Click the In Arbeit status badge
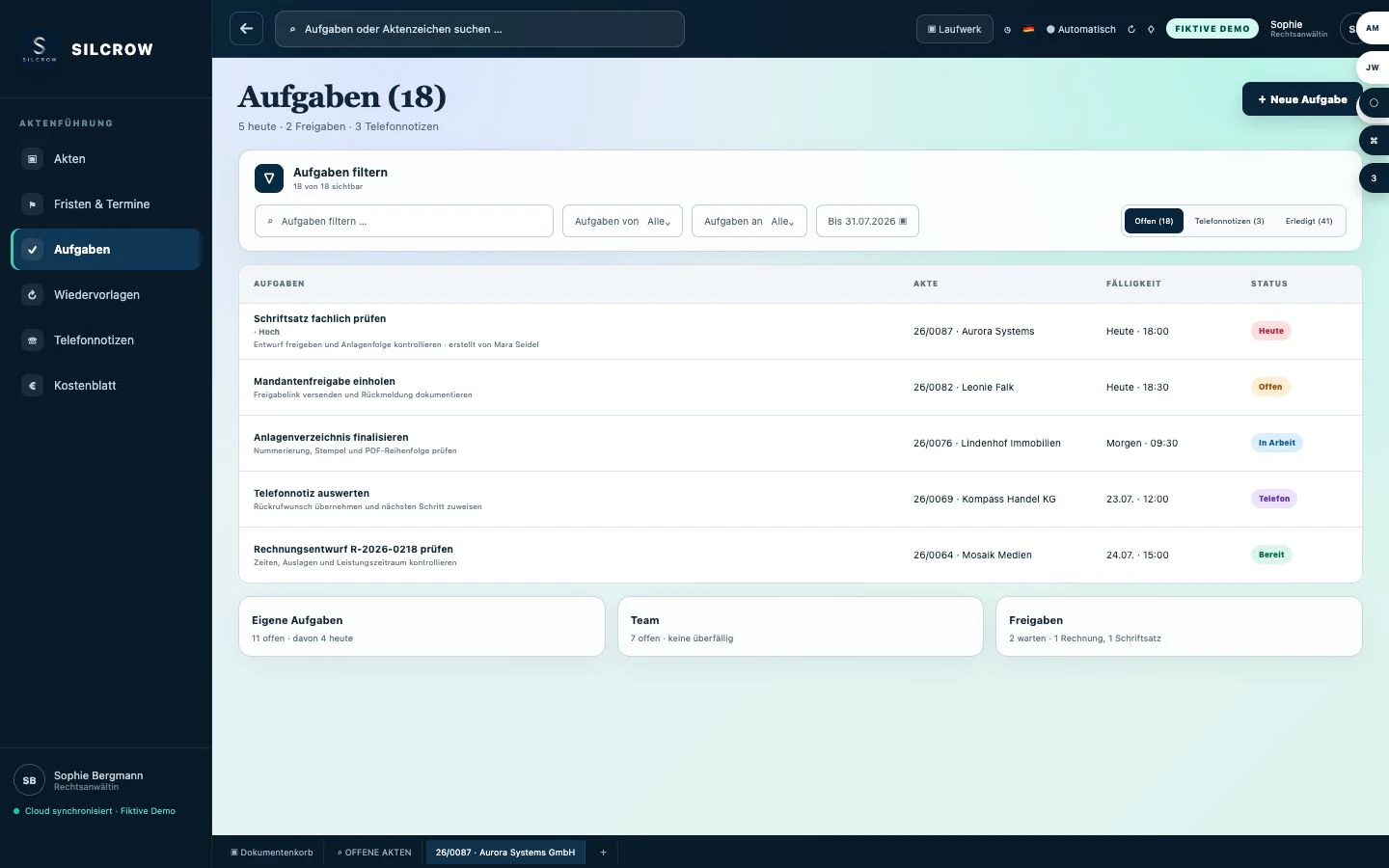 (x=1277, y=443)
